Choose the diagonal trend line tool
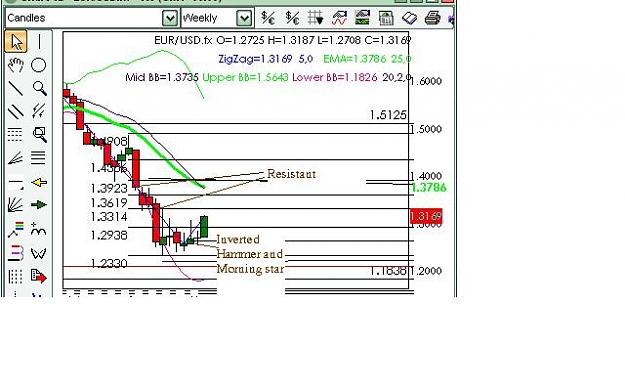Image resolution: width=625 pixels, height=391 pixels. pos(16,88)
